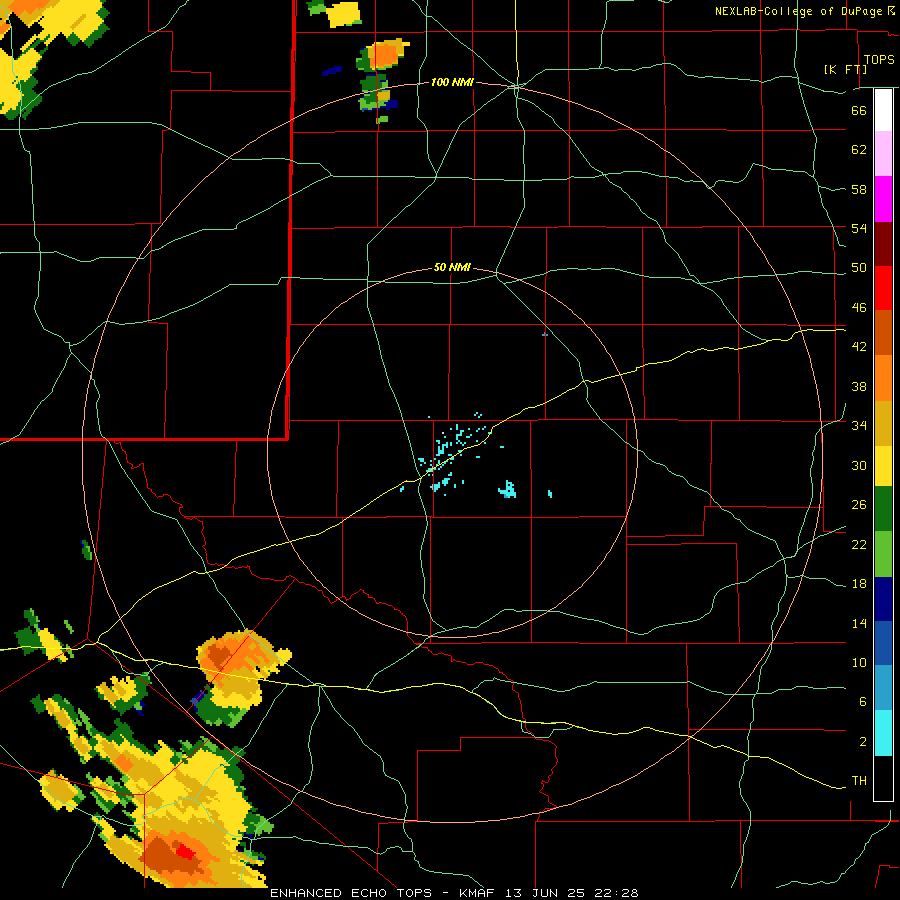Click the '2' legend value
The height and width of the screenshot is (900, 900).
pyautogui.click(x=862, y=742)
